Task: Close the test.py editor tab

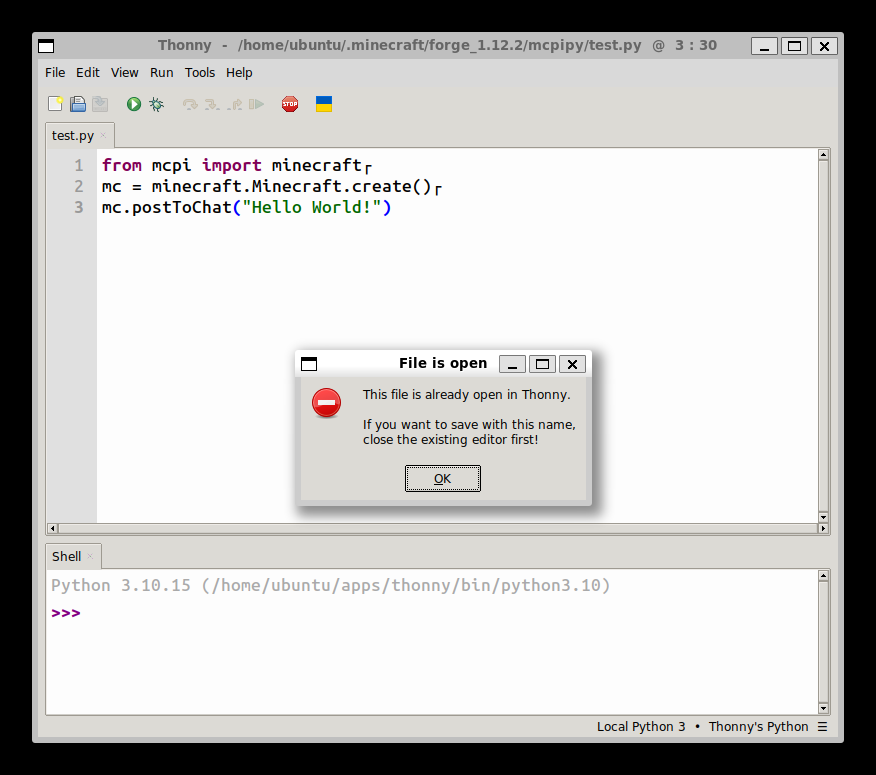Action: pyautogui.click(x=103, y=135)
